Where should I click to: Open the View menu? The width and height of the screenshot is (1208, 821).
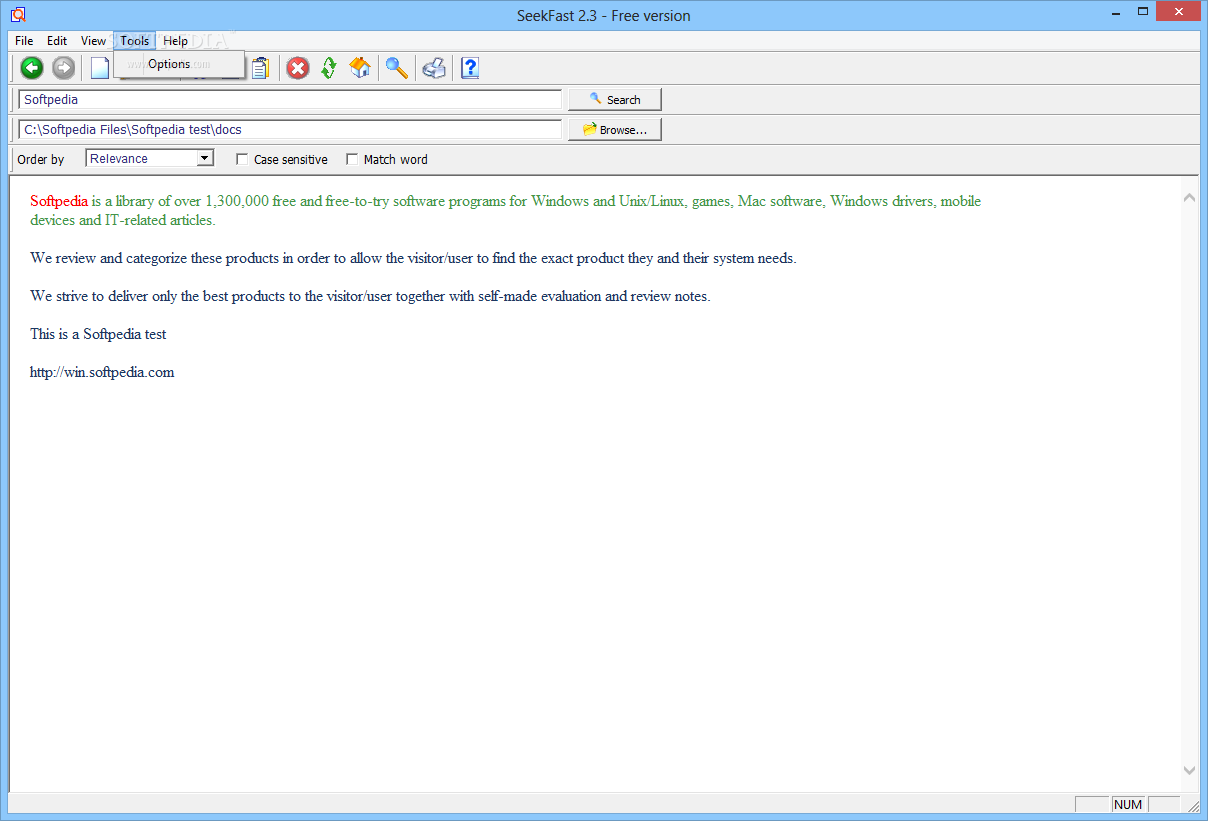93,41
